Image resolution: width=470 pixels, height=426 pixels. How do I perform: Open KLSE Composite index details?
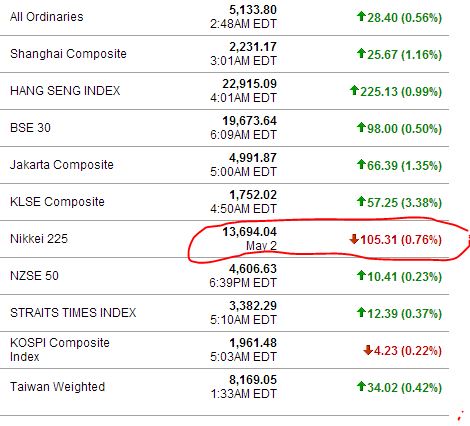[57, 202]
